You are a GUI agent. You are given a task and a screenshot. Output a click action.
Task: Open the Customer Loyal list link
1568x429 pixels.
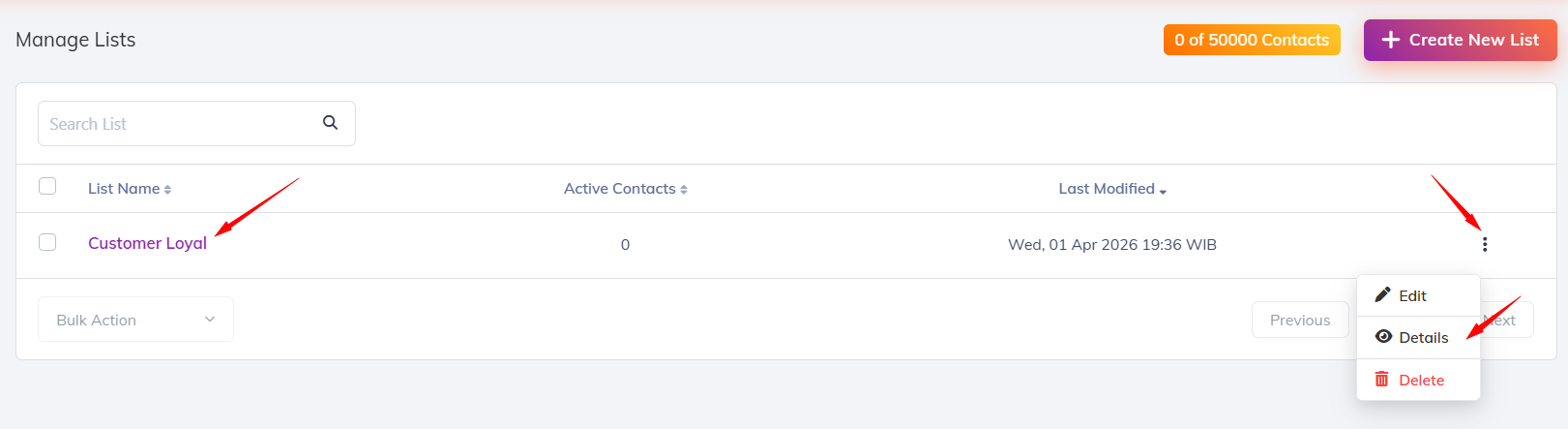(147, 243)
